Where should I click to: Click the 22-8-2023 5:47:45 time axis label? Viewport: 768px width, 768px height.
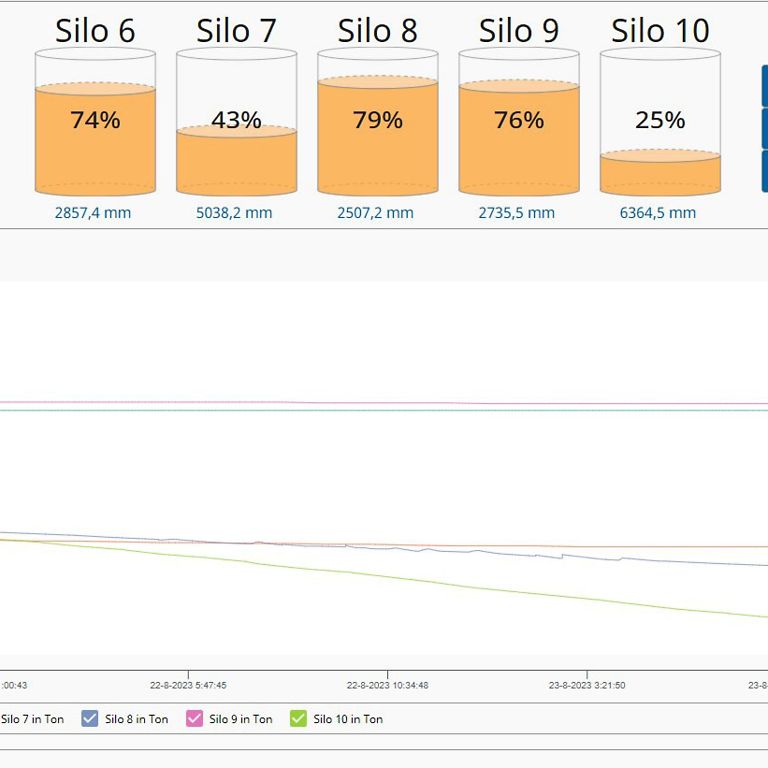(x=188, y=685)
